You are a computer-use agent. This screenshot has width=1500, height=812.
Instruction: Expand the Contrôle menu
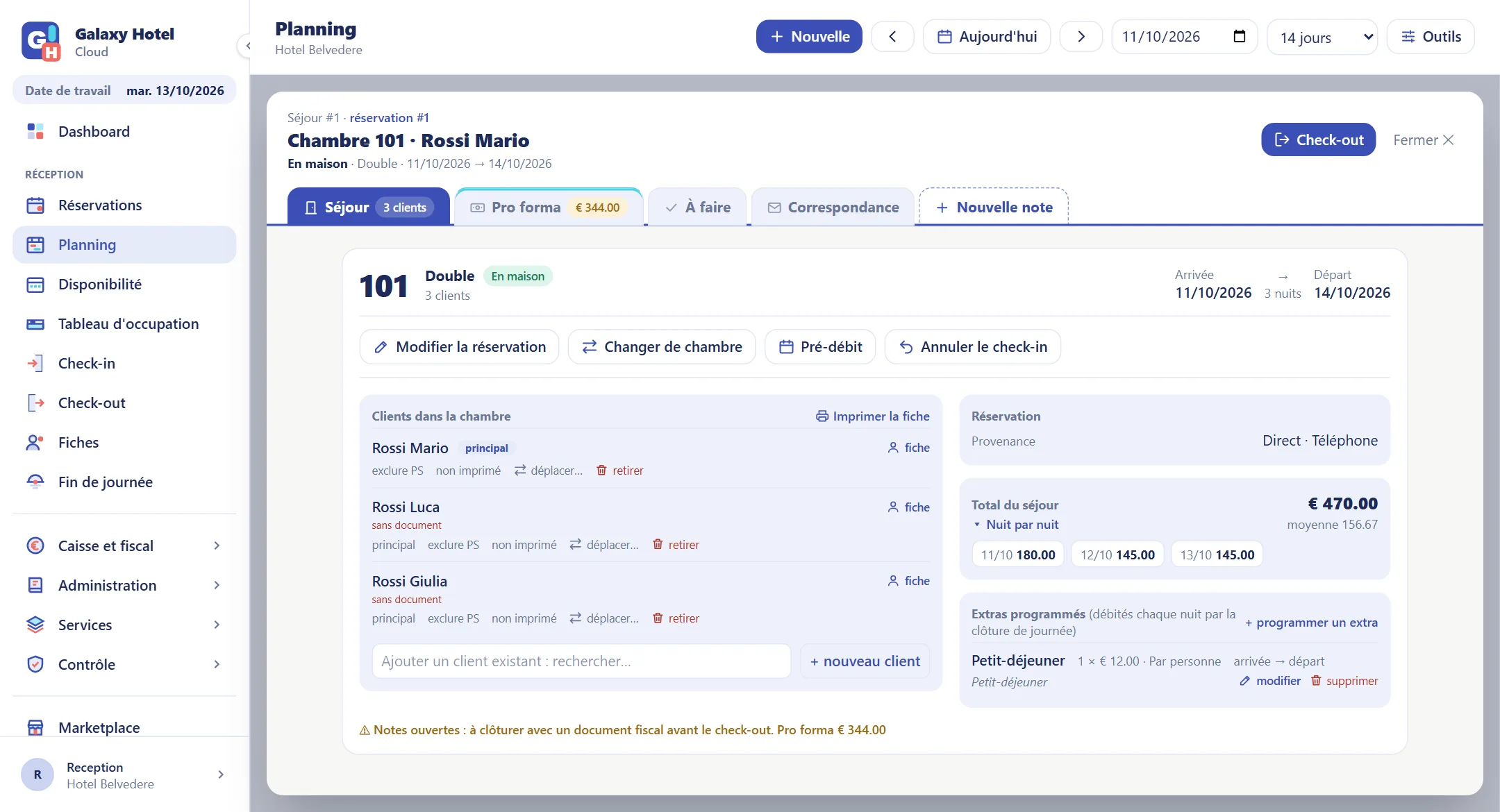[124, 665]
